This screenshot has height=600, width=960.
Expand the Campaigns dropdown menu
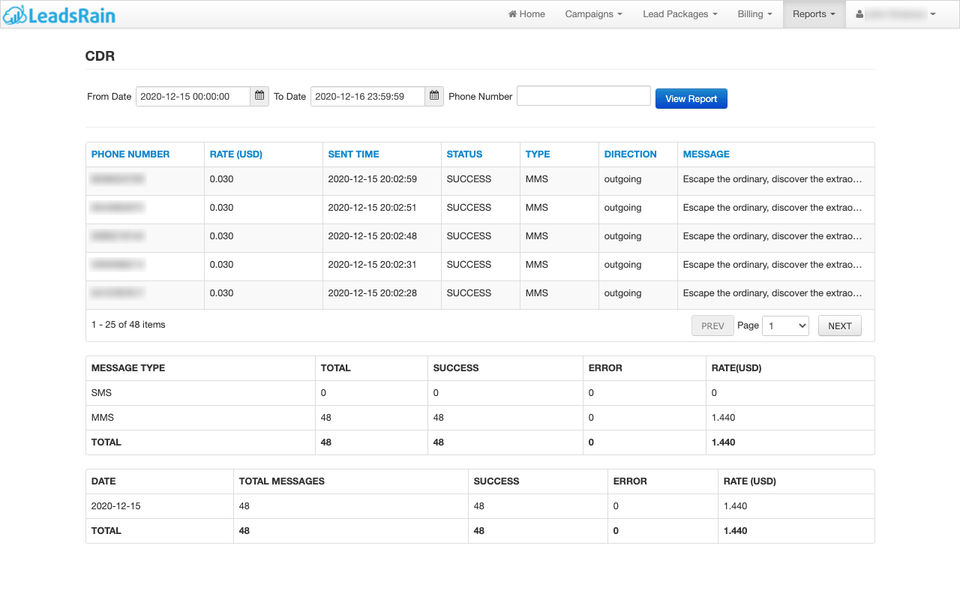click(x=593, y=14)
